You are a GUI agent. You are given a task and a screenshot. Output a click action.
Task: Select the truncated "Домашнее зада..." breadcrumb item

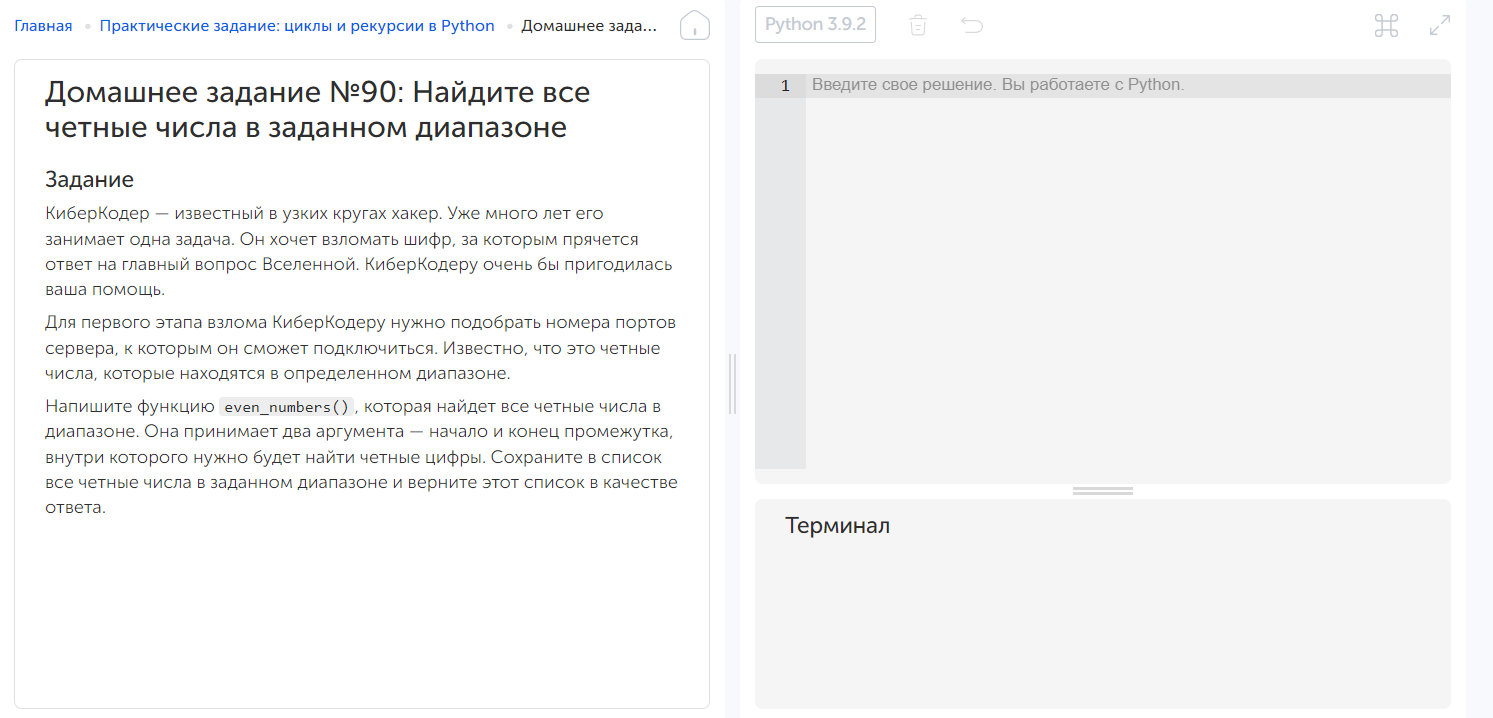tap(588, 25)
